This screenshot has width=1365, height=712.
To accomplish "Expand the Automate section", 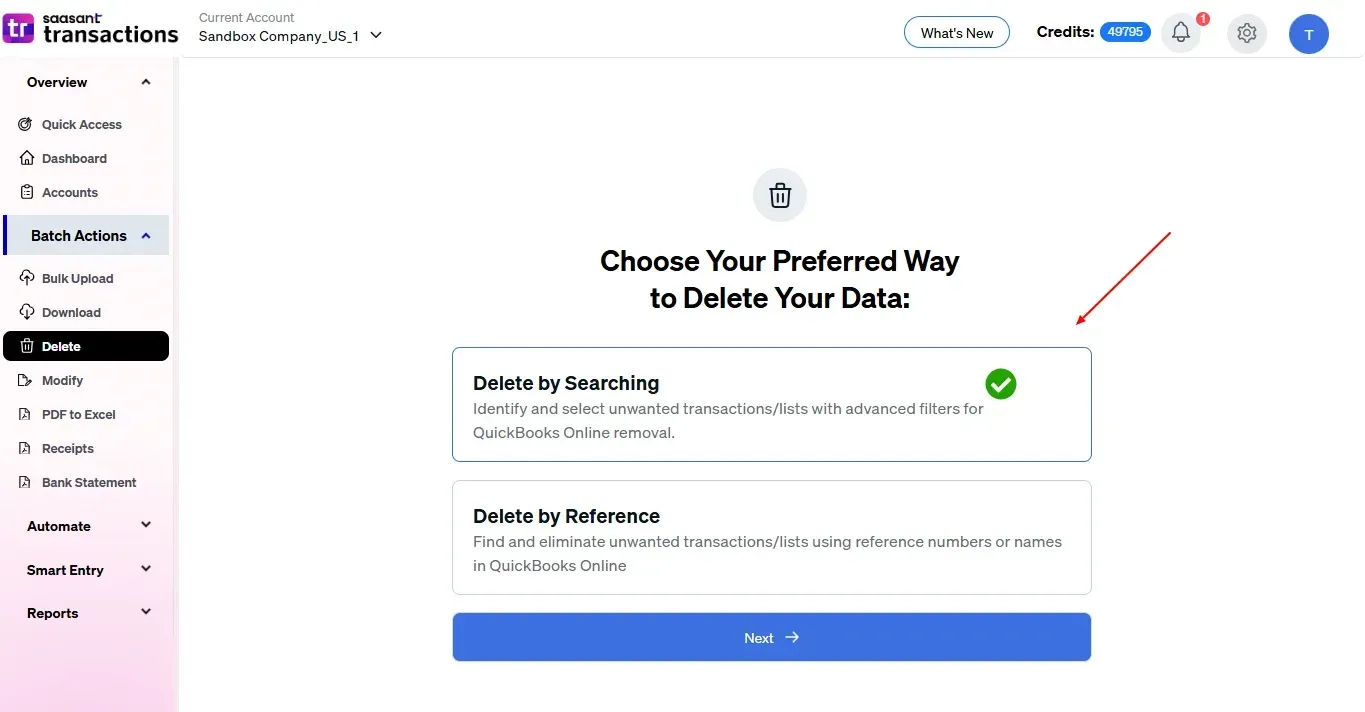I will tap(88, 526).
